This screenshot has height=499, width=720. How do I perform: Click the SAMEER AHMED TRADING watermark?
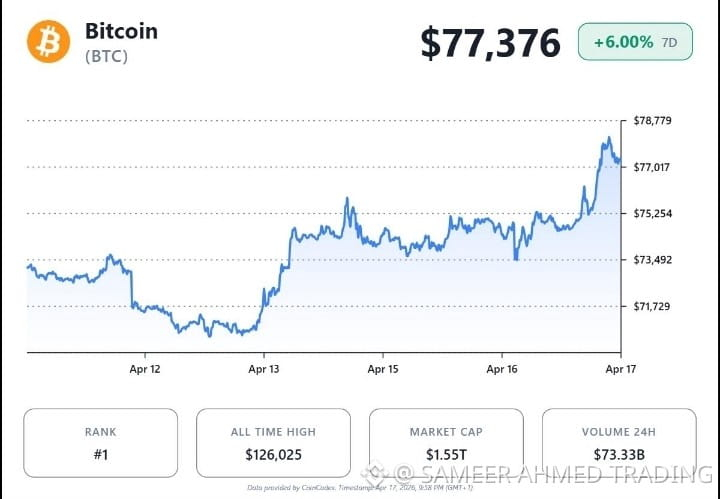tap(537, 473)
